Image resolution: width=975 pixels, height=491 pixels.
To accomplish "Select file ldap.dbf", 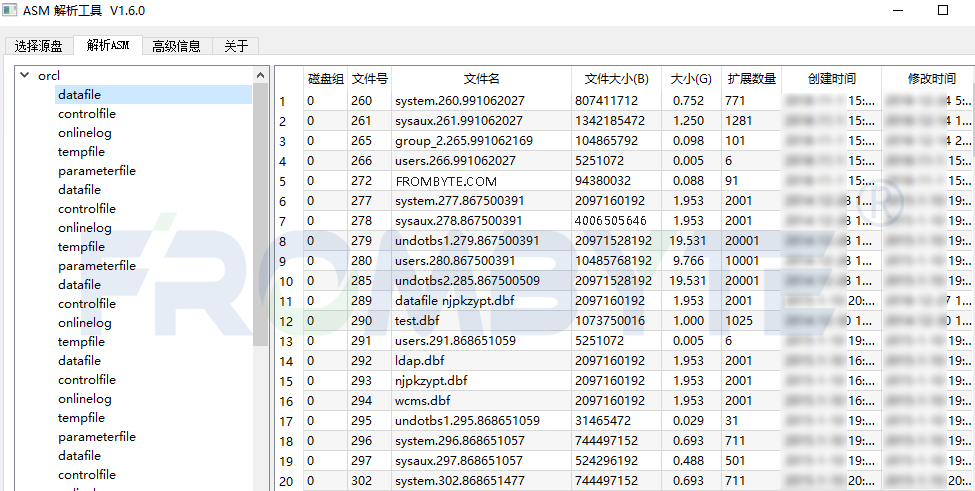I will coord(482,360).
